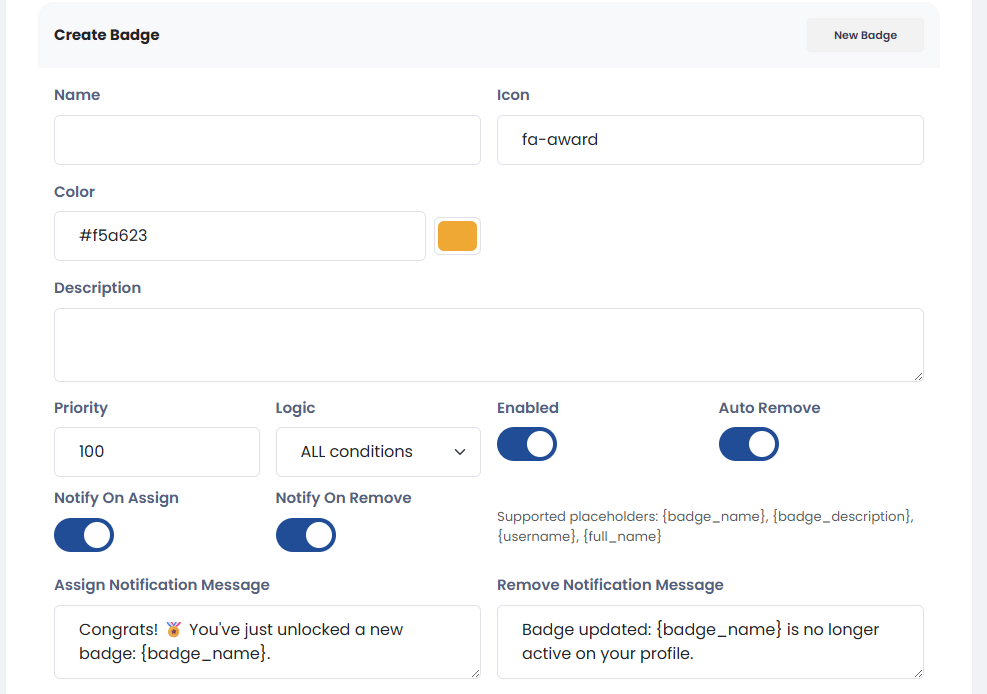The width and height of the screenshot is (987, 694).
Task: Open the orange color swatch picker
Action: pos(457,236)
